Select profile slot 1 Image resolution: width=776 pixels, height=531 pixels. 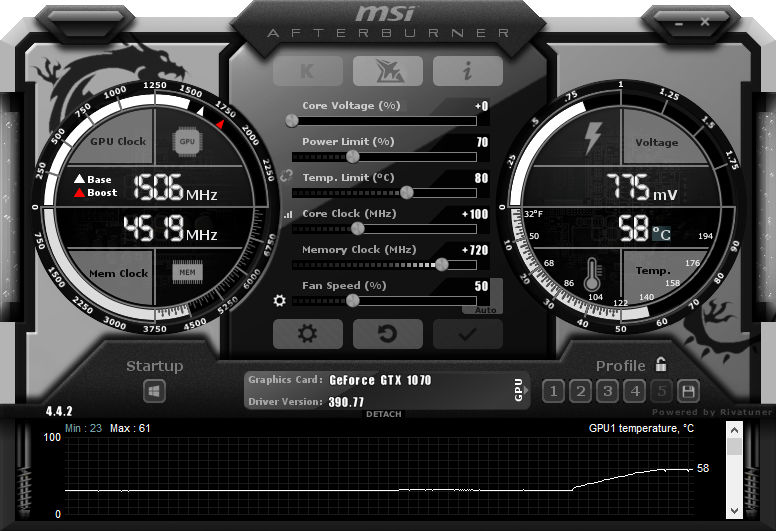(553, 391)
